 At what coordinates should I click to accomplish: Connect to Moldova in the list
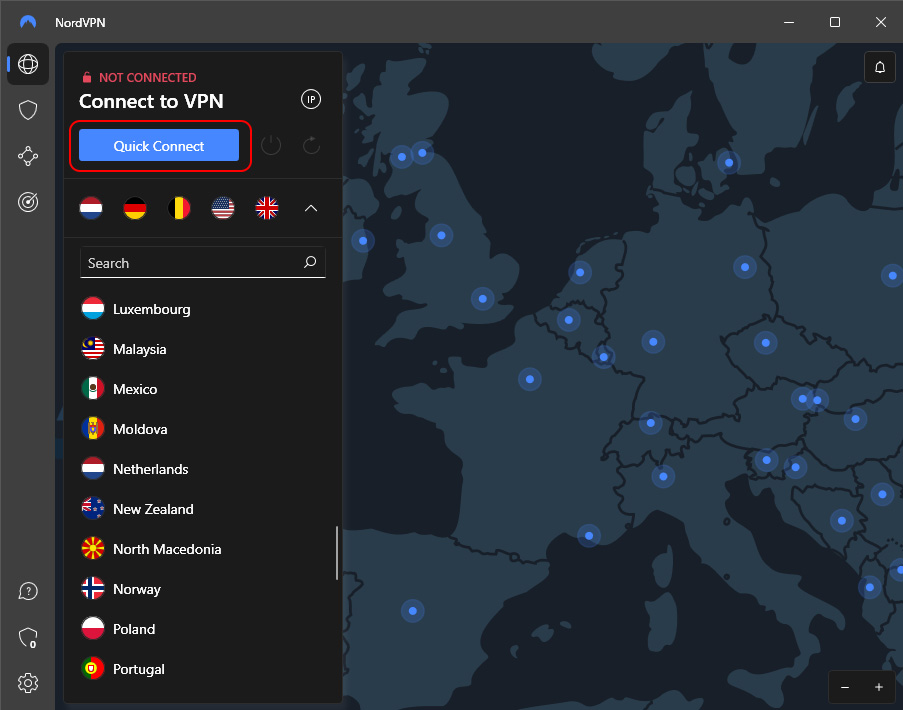[x=203, y=429]
